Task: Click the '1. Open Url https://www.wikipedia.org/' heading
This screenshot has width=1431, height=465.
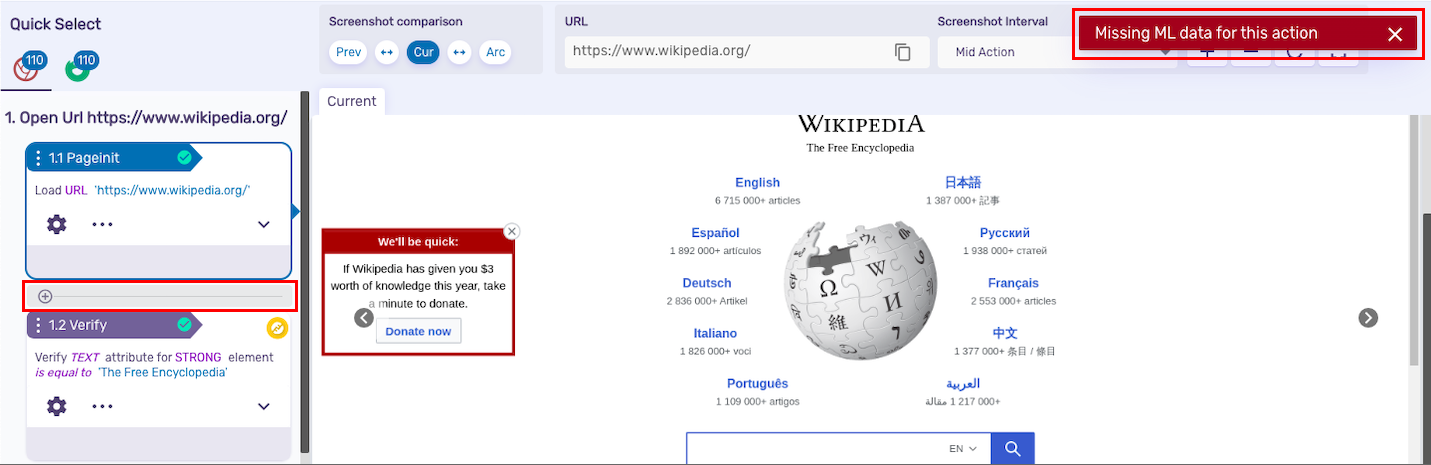Action: point(146,117)
